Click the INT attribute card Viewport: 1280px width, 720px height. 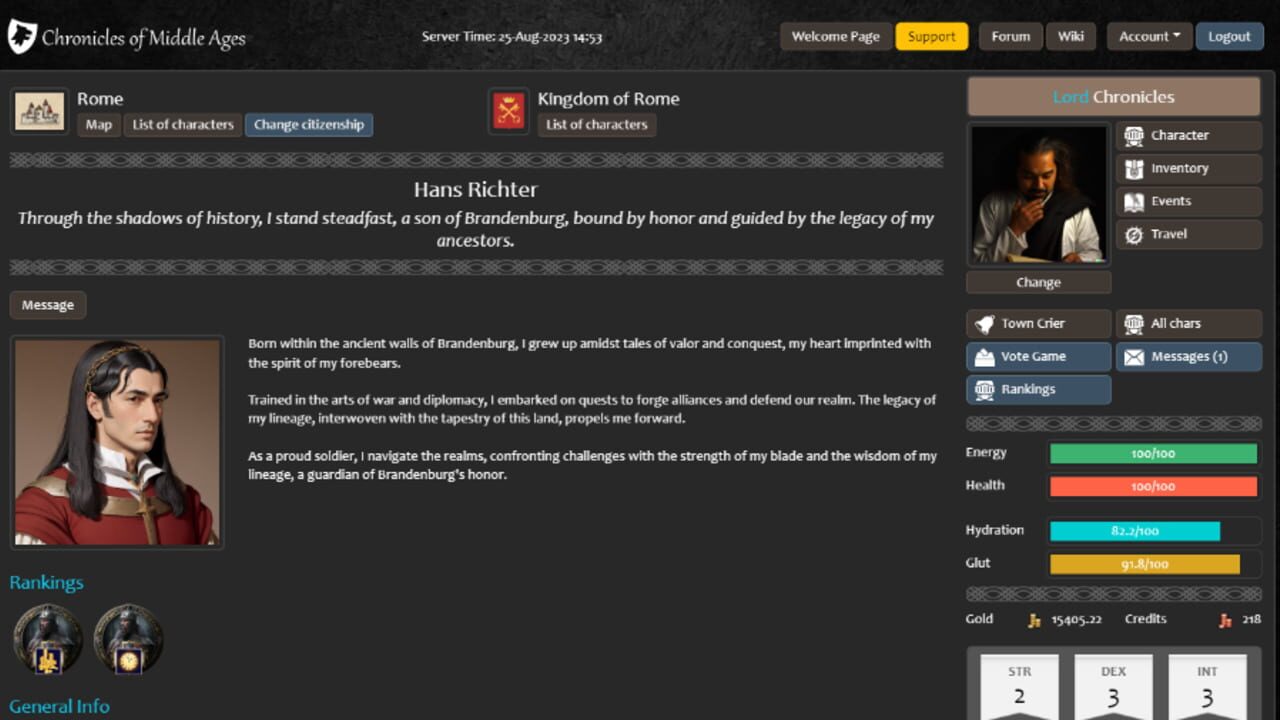[1207, 687]
